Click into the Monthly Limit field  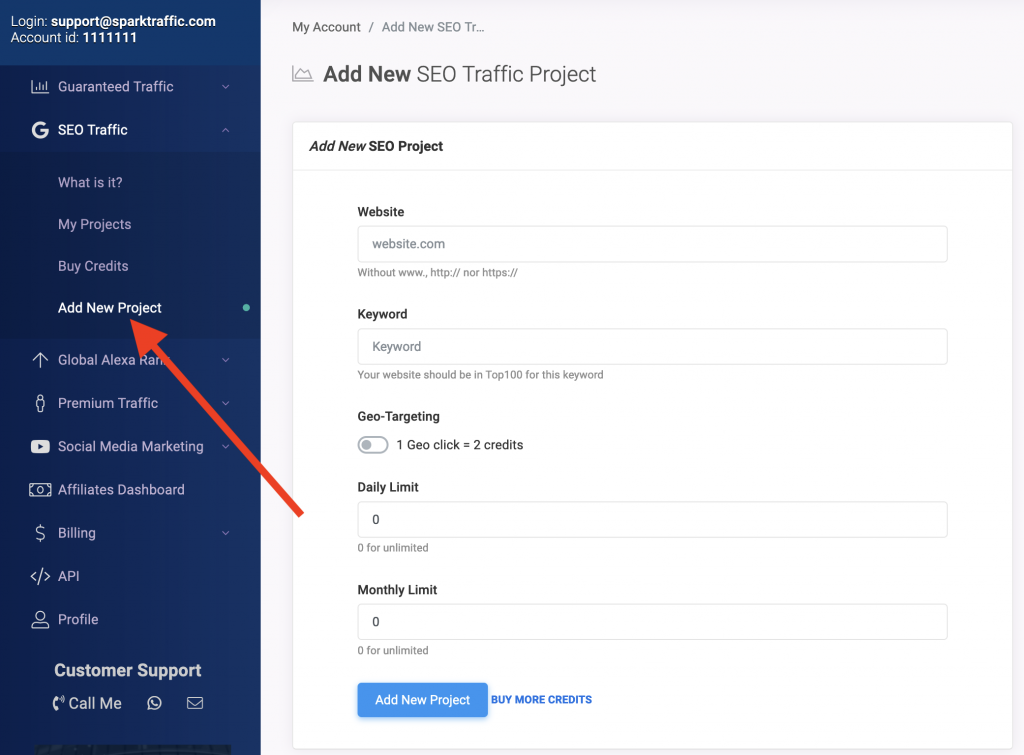point(652,622)
